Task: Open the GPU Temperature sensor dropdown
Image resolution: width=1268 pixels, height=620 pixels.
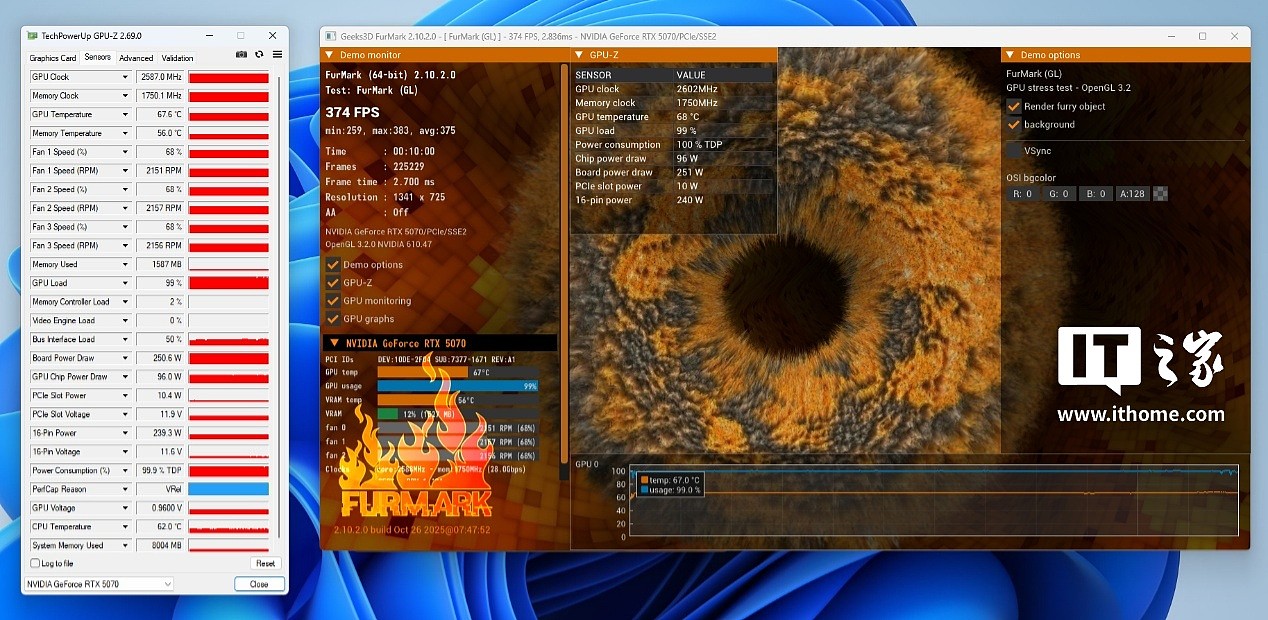Action: point(125,114)
